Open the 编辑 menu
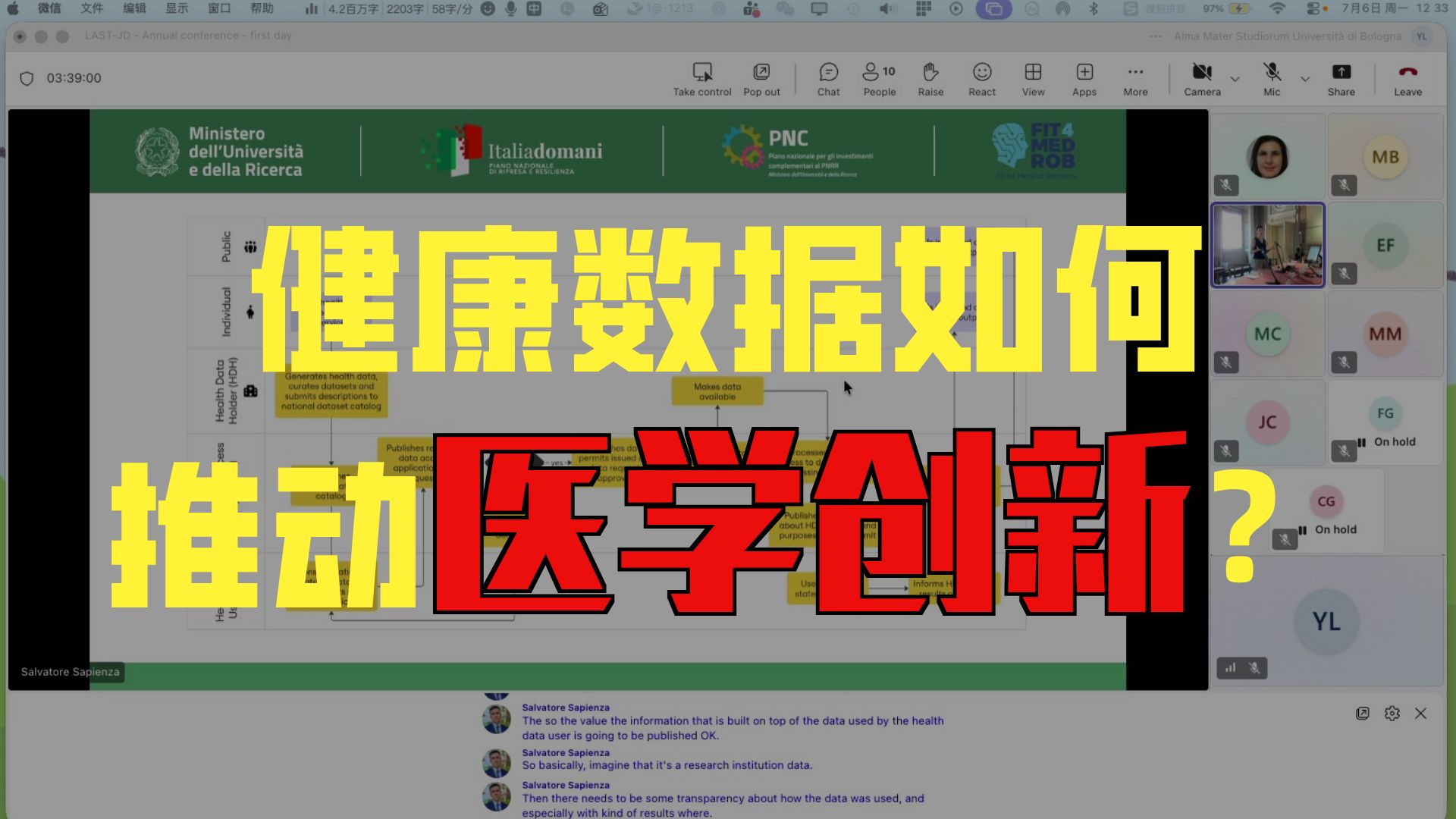This screenshot has height=819, width=1456. pyautogui.click(x=134, y=8)
